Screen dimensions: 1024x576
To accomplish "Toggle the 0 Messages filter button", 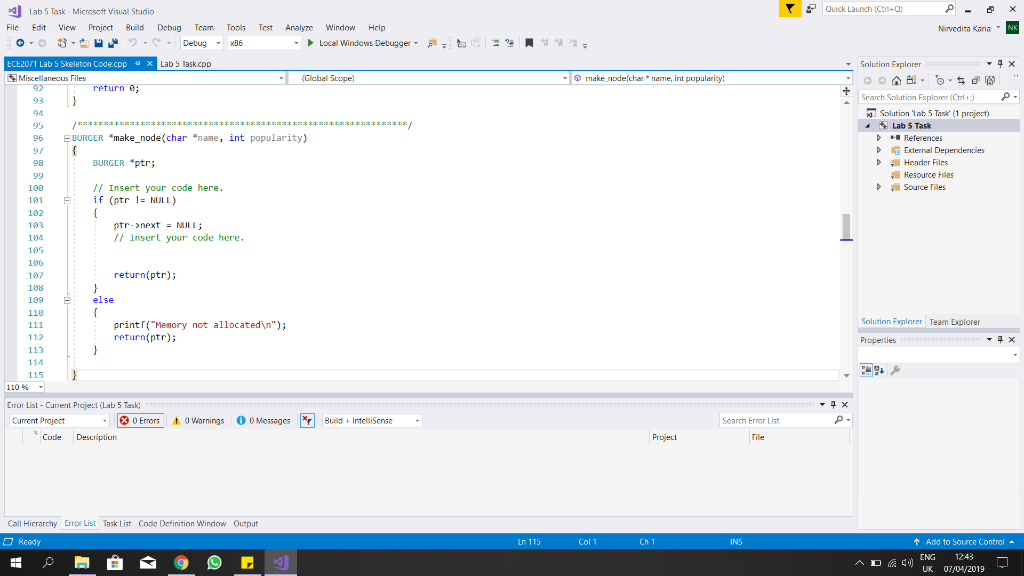I will click(x=263, y=421).
